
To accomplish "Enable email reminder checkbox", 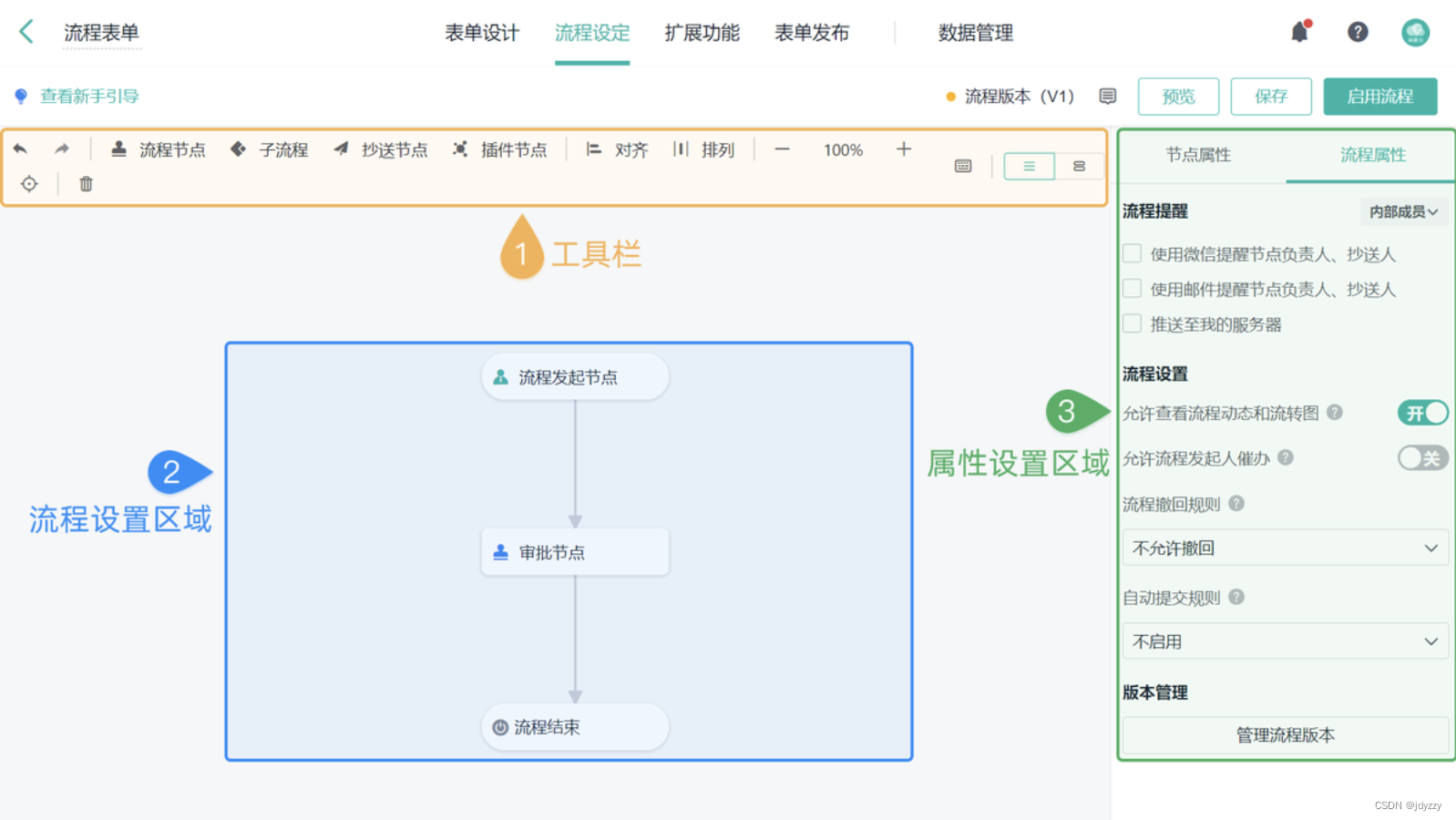I will coord(1133,289).
